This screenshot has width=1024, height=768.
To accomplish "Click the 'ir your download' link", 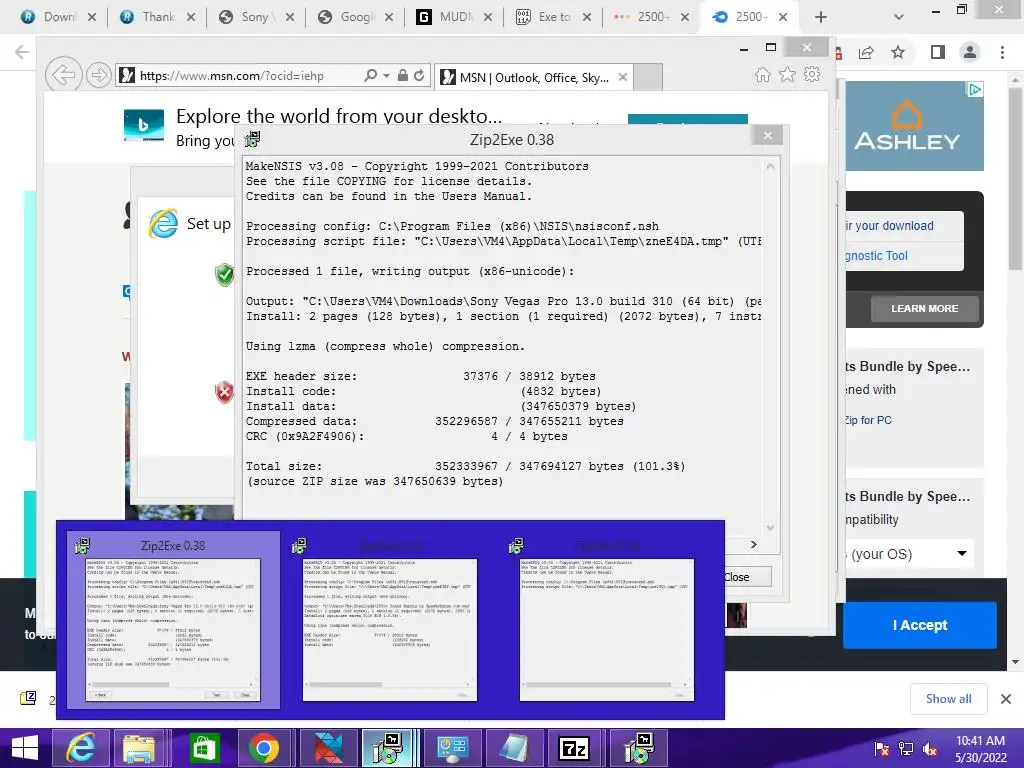I will tap(889, 225).
